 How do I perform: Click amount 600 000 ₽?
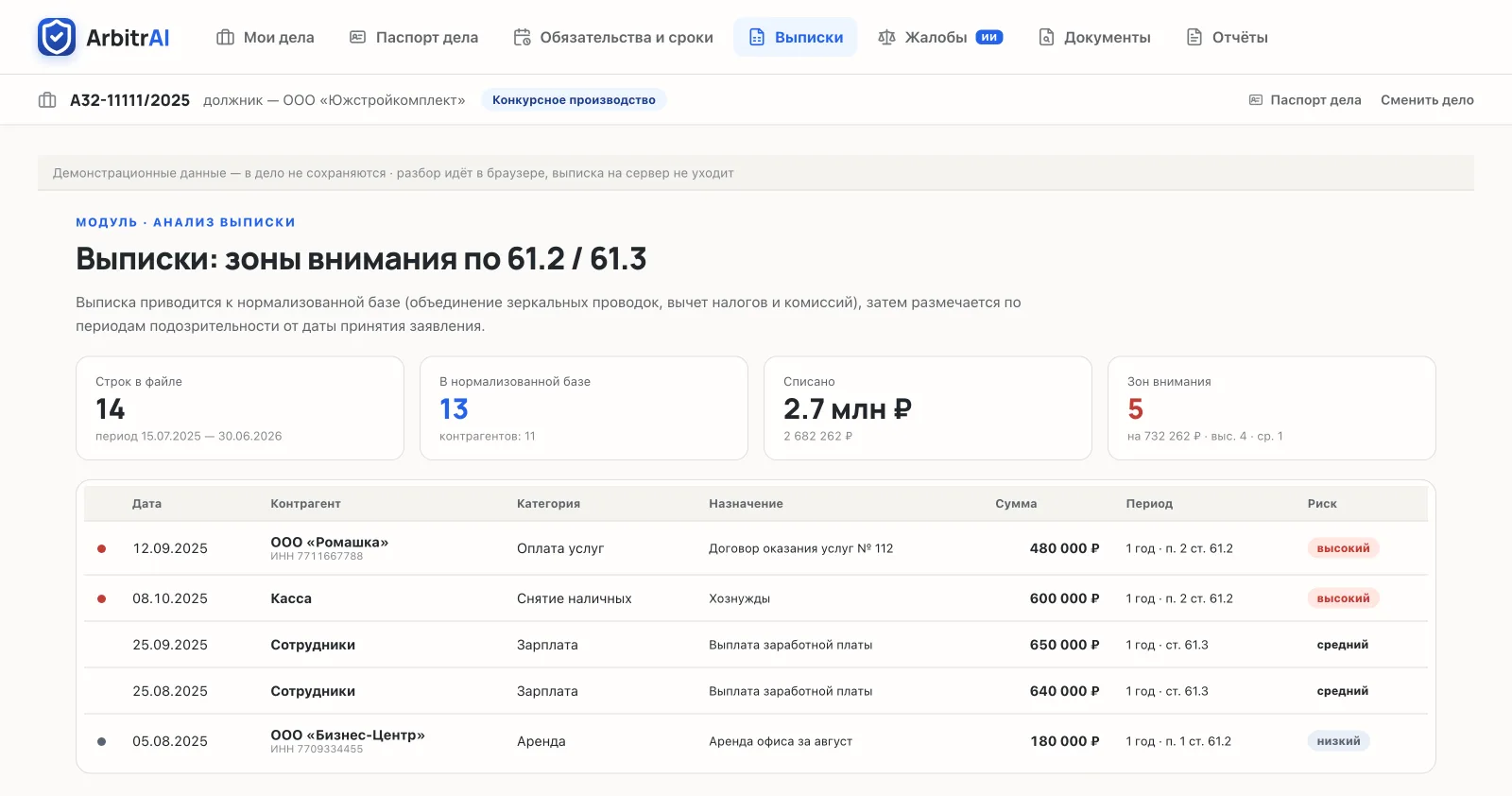pos(1064,598)
